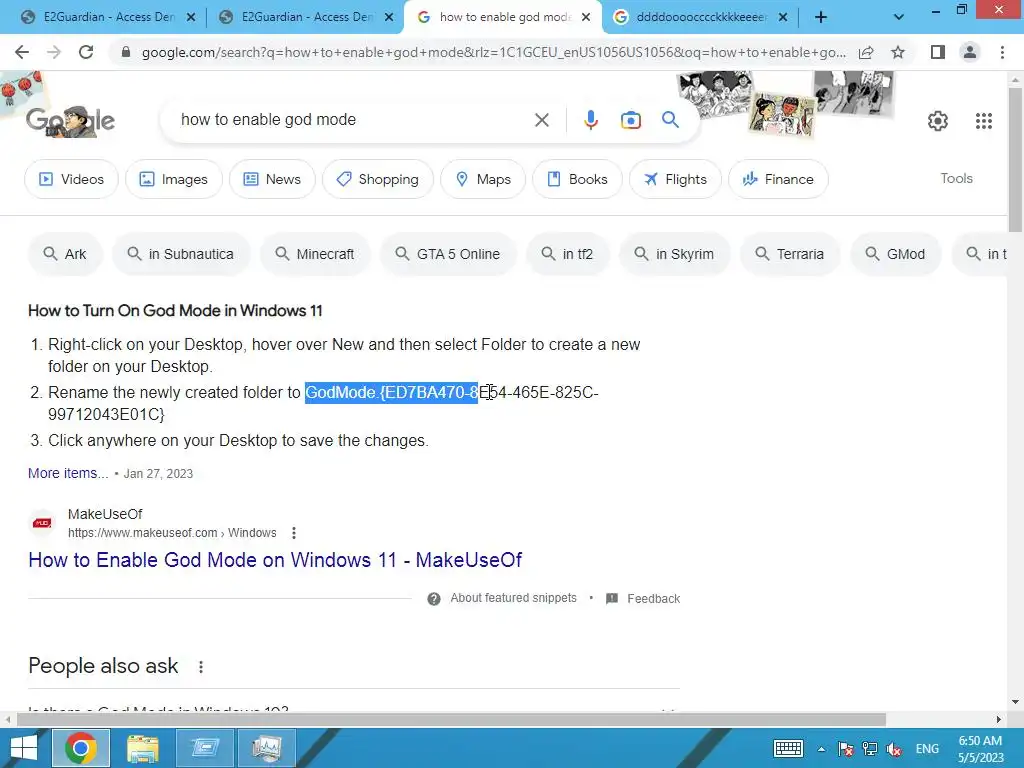This screenshot has height=768, width=1024.
Task: Select the in tf2 chip
Action: point(568,254)
